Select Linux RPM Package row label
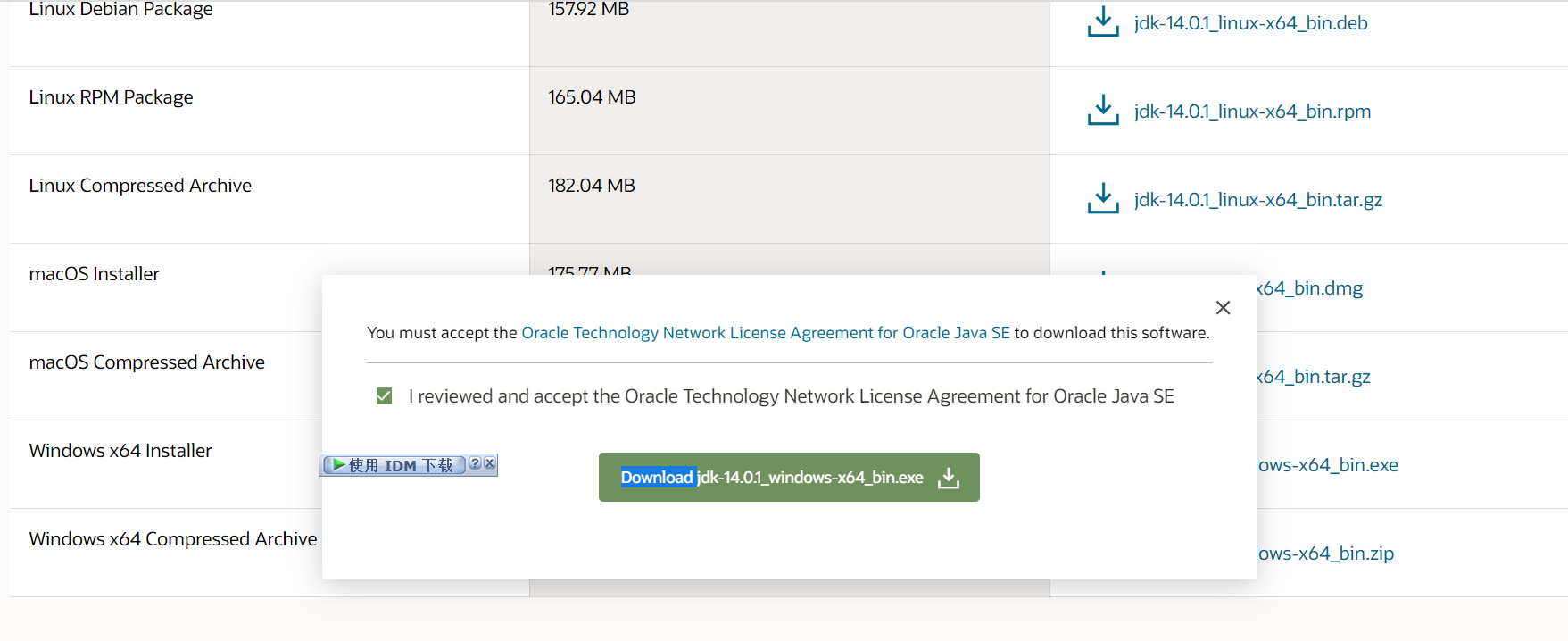 tap(111, 97)
